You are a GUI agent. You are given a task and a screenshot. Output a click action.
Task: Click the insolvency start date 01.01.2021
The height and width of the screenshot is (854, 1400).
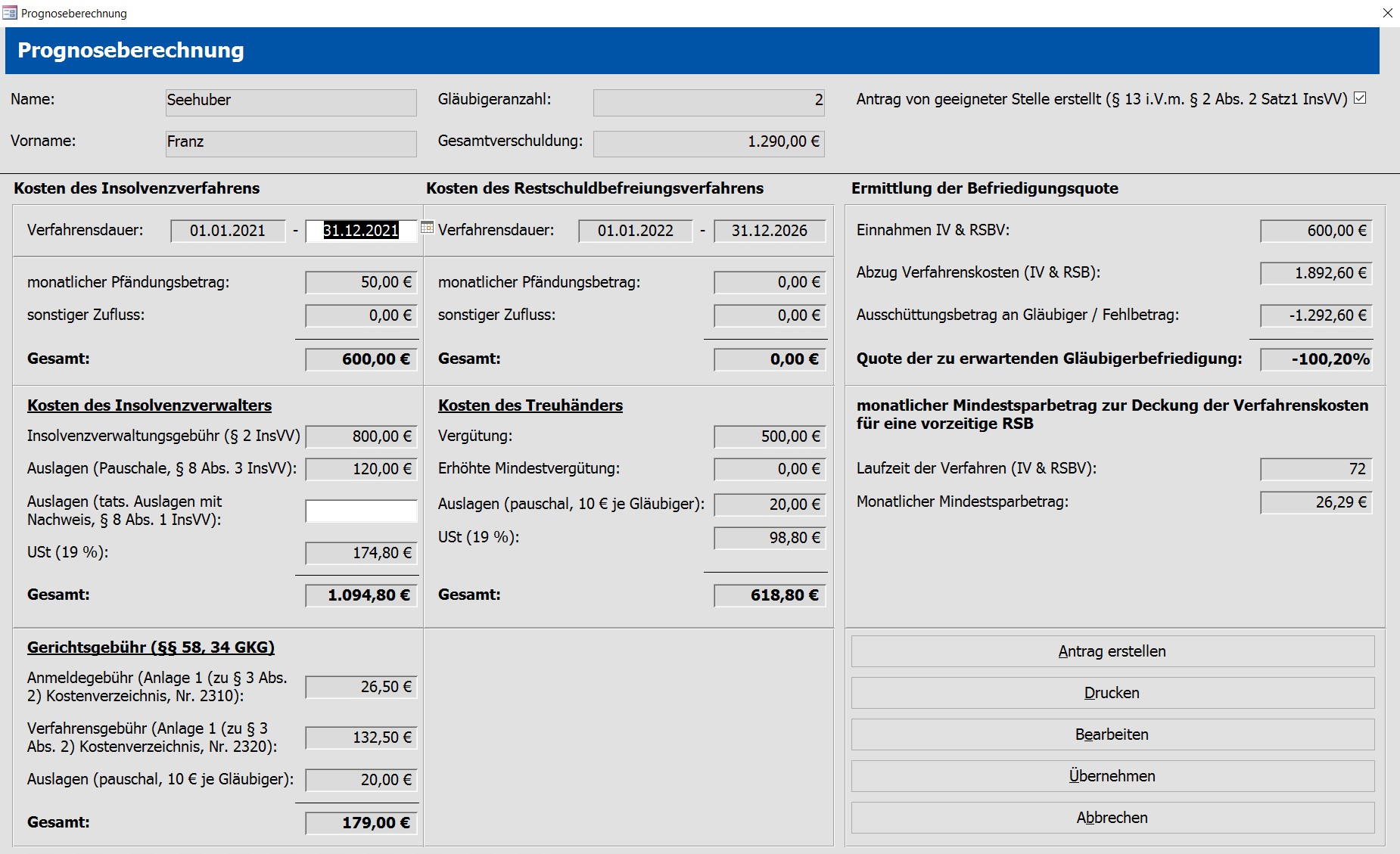pos(228,231)
